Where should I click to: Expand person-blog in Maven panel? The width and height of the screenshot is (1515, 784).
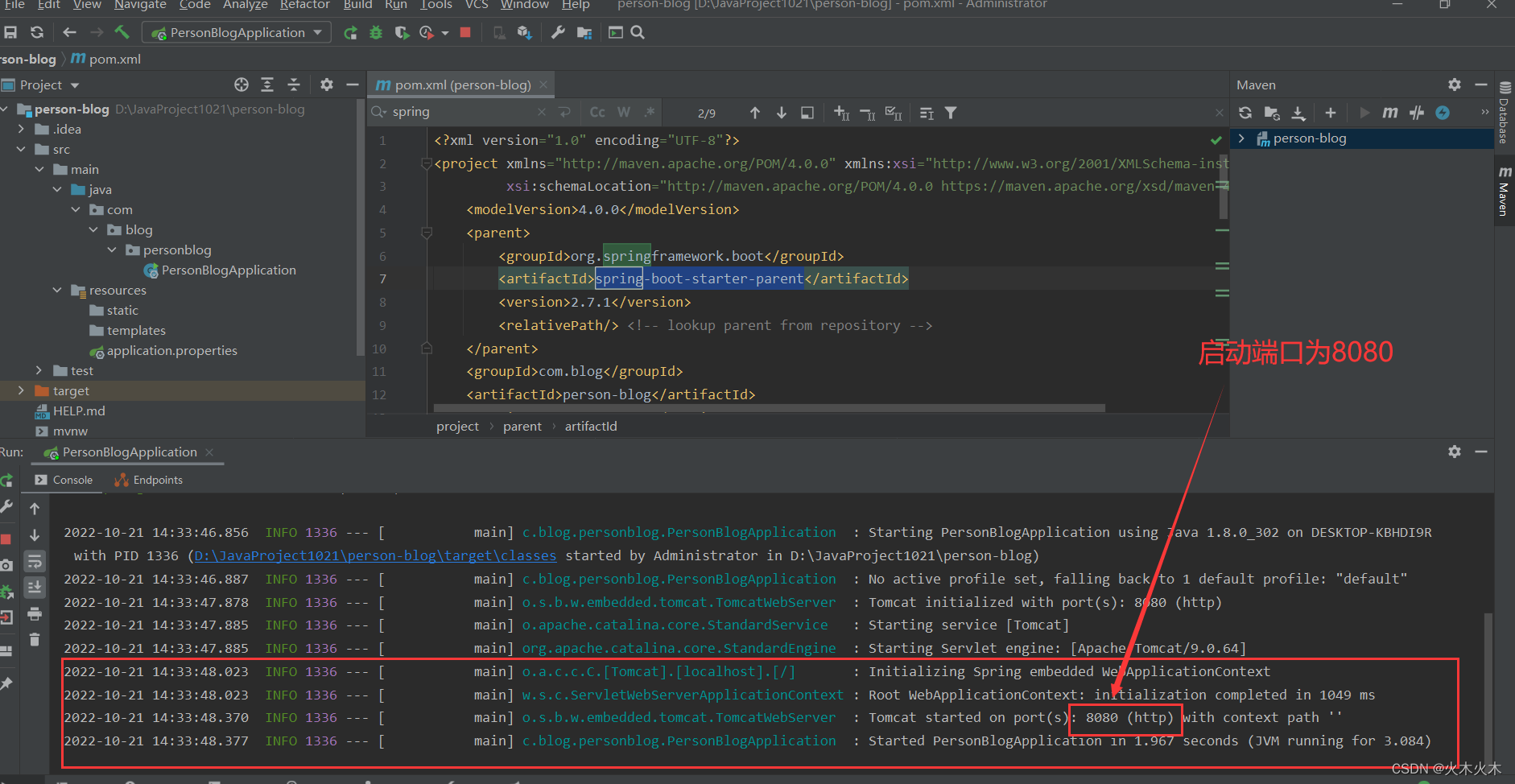1241,138
